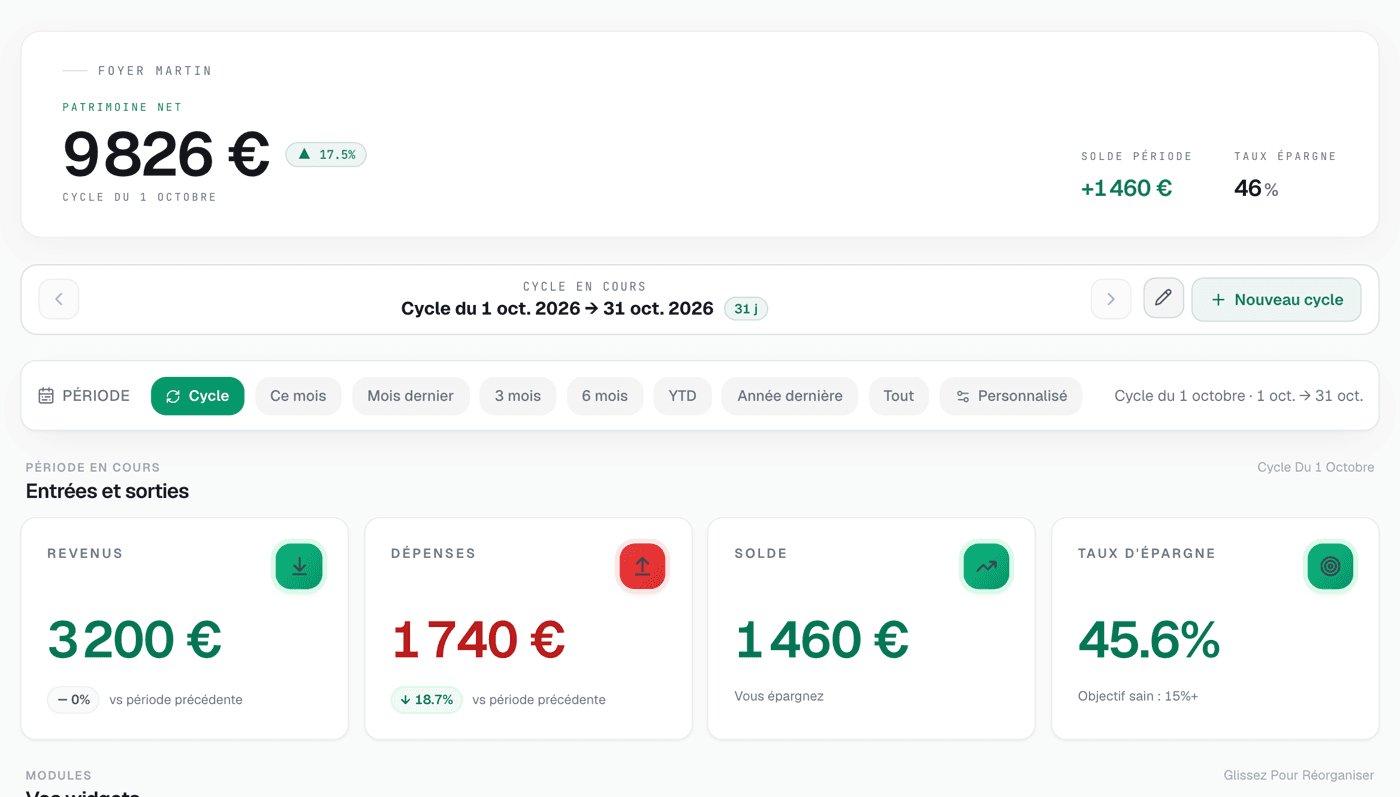Image resolution: width=1400 pixels, height=797 pixels.
Task: Click the 1 740 € dépenses amount
Action: (x=479, y=640)
